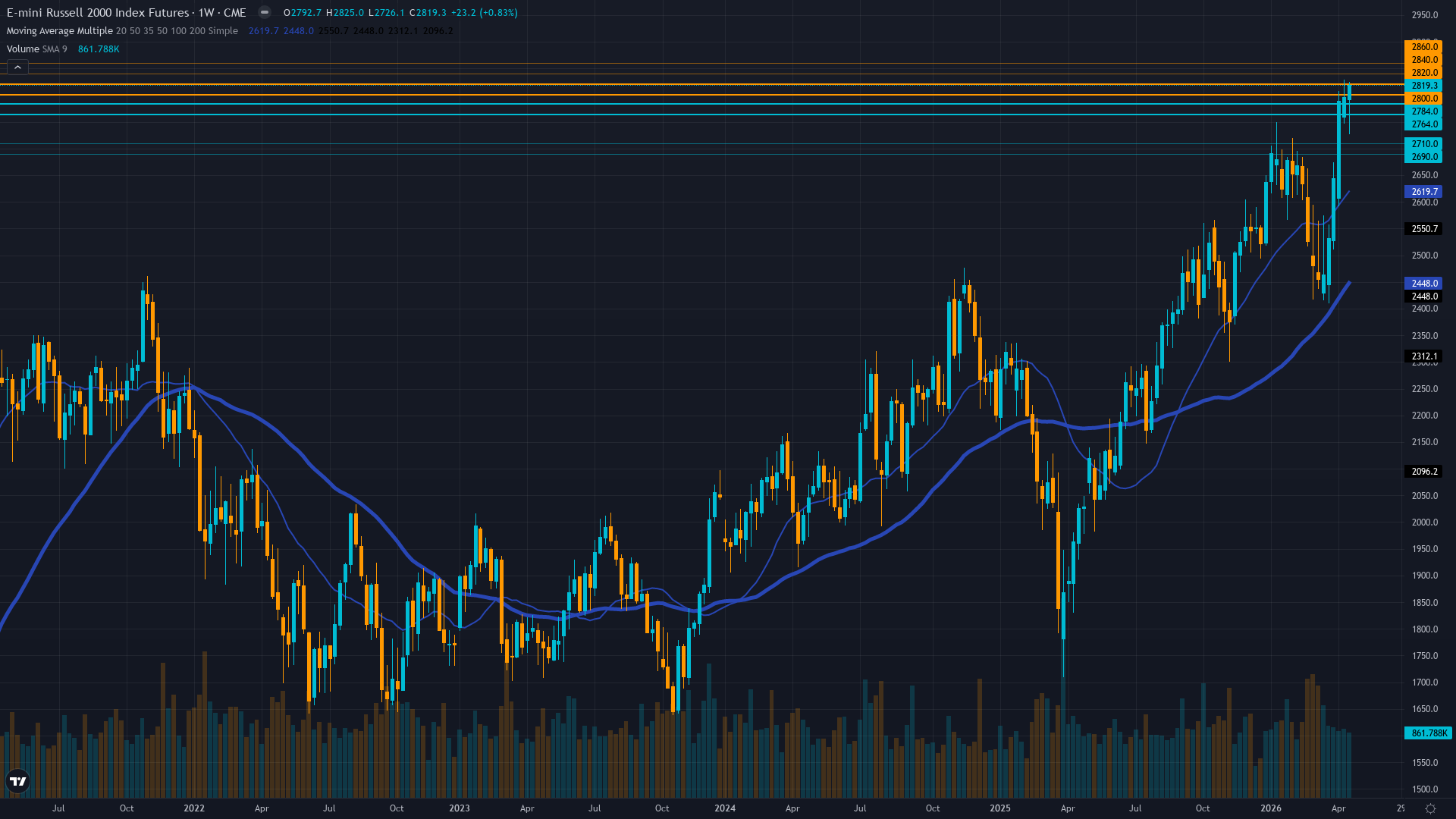Click 2619.7 value in the Moving Average legend
The image size is (1456, 819).
[264, 30]
